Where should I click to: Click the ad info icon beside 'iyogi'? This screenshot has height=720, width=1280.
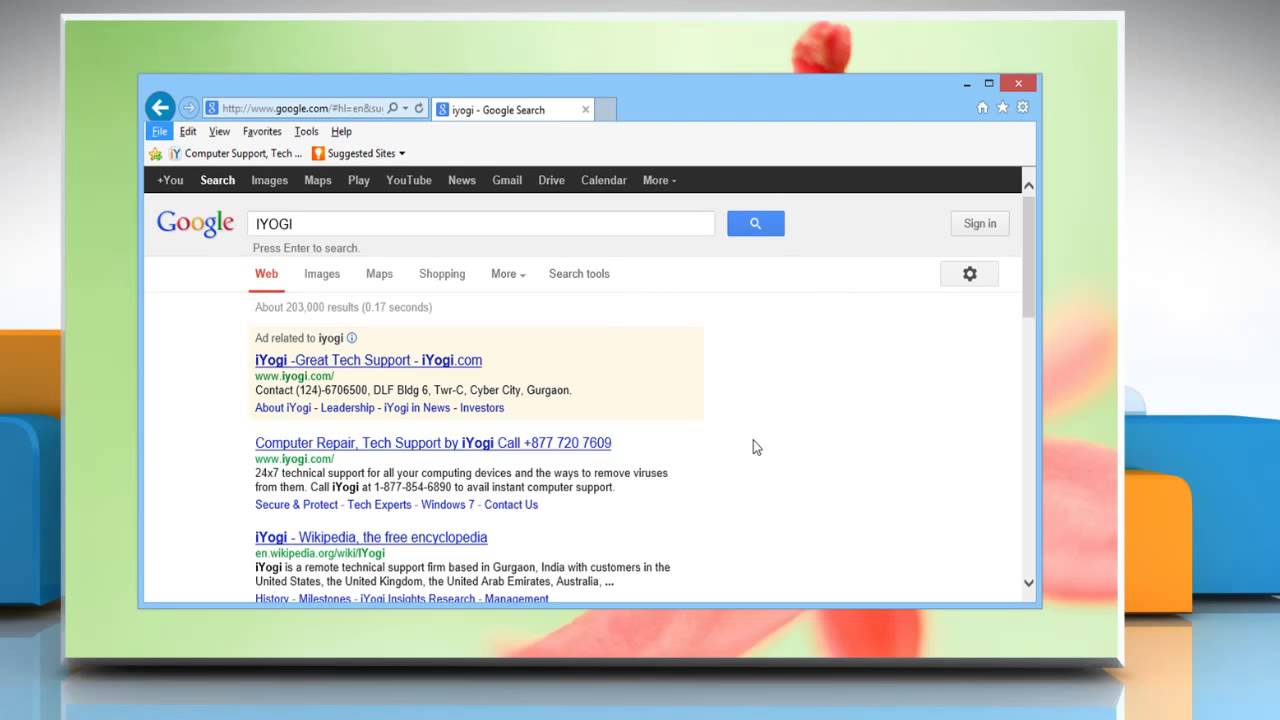352,338
